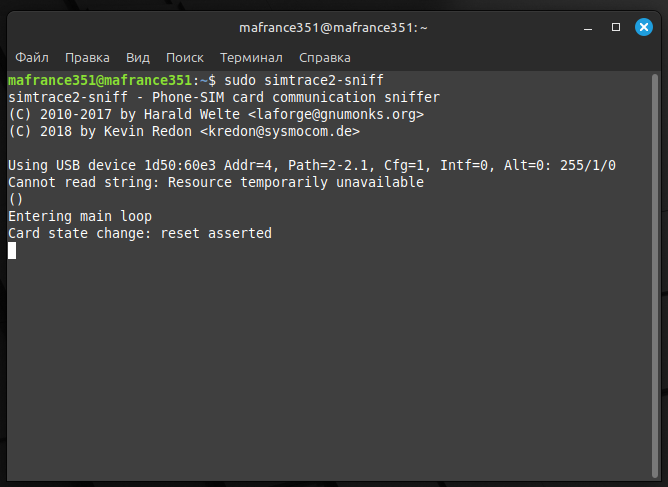Open the Поиск menu
Screen dimensions: 668x487
coord(185,58)
